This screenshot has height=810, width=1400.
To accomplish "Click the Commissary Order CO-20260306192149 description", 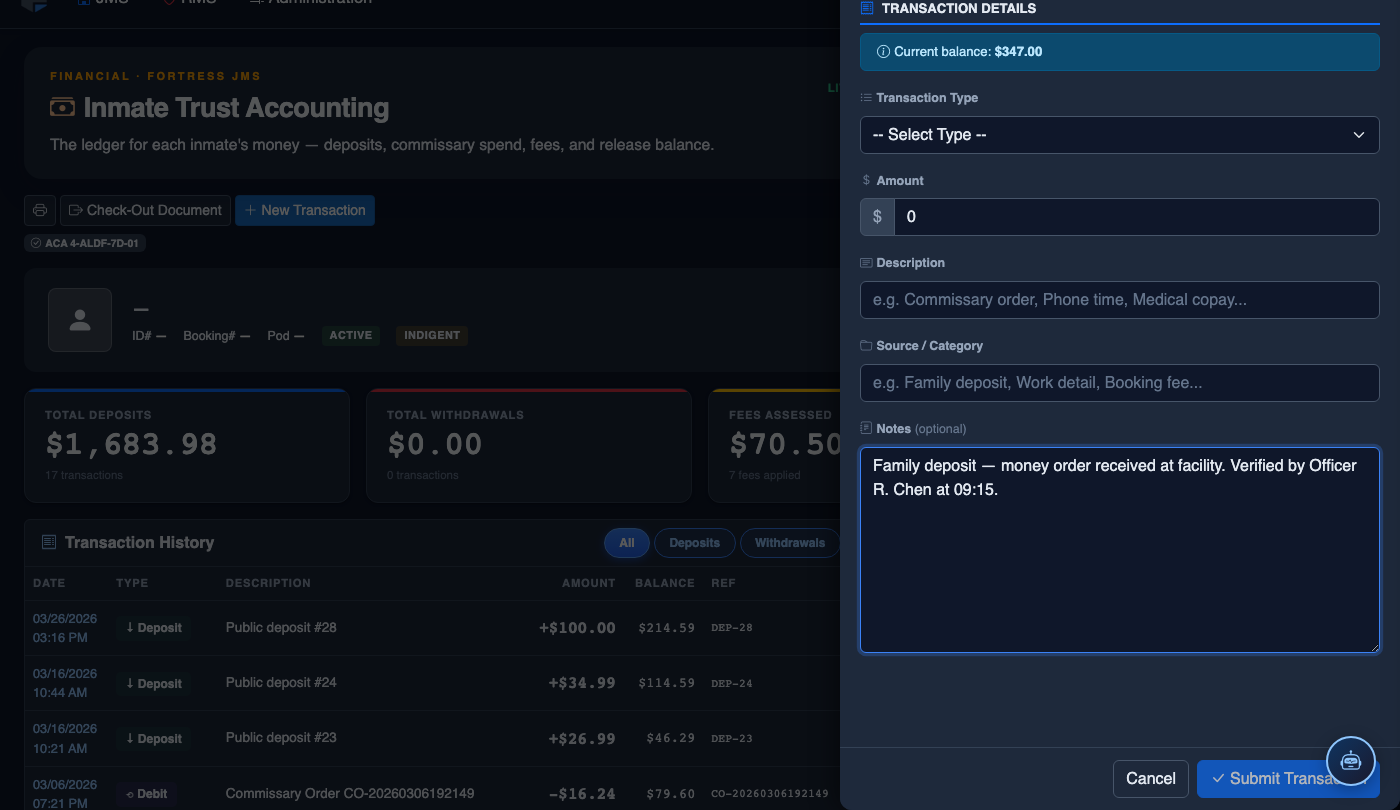I will [350, 794].
